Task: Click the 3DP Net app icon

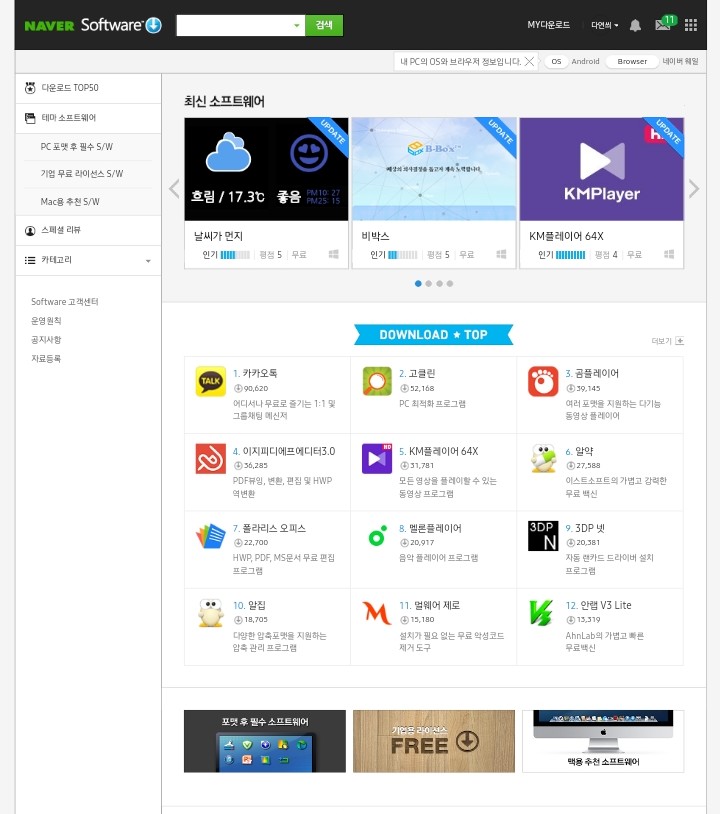Action: [x=543, y=535]
